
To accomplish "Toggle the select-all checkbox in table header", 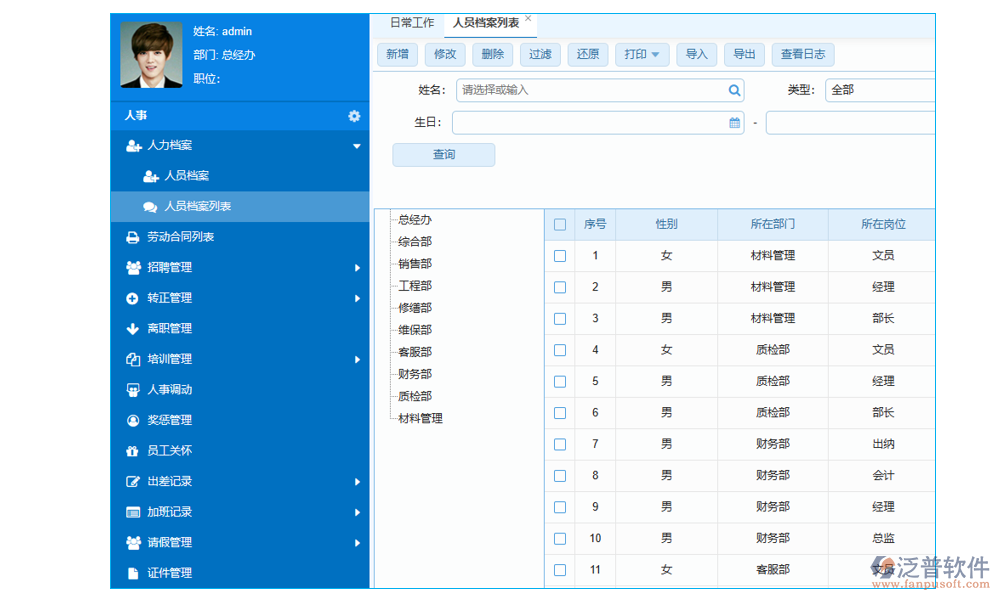I will tap(560, 224).
